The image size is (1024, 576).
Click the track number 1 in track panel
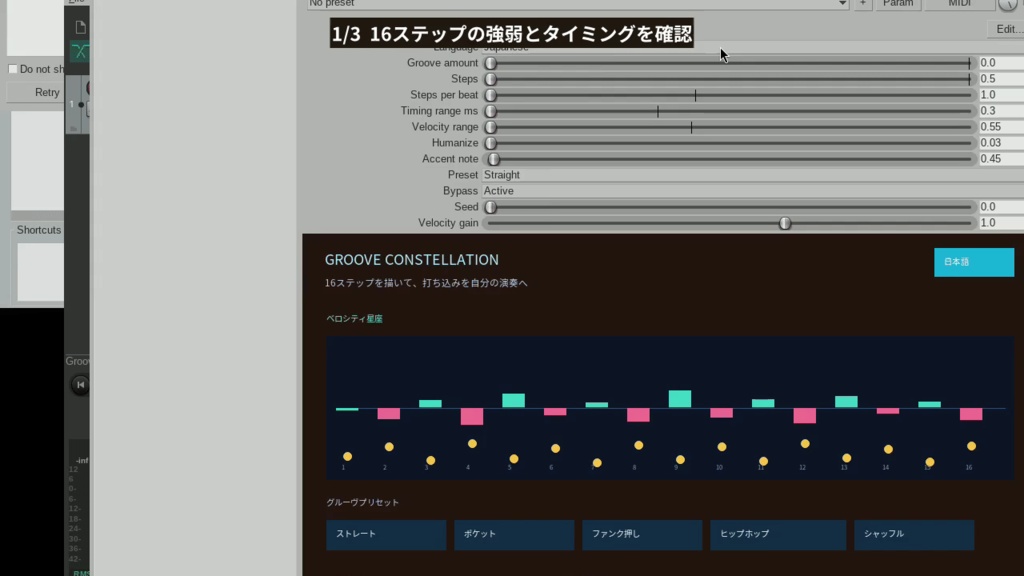click(72, 104)
